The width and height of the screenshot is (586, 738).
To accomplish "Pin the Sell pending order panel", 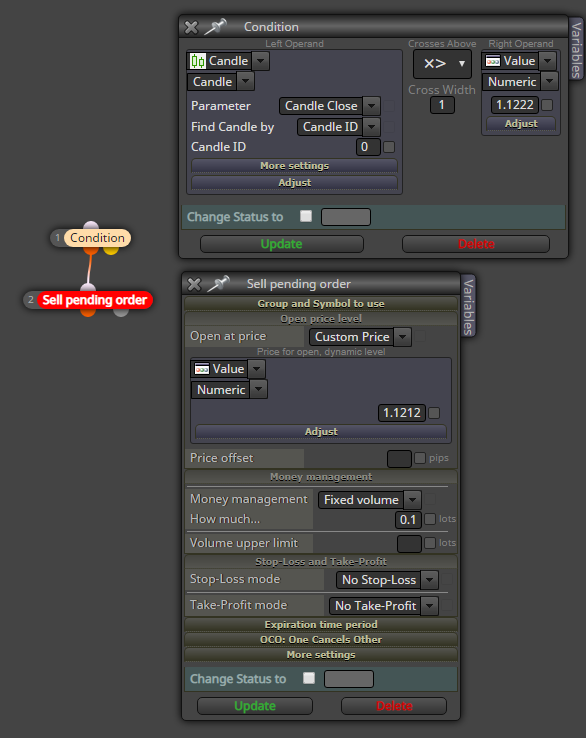I will pyautogui.click(x=218, y=283).
